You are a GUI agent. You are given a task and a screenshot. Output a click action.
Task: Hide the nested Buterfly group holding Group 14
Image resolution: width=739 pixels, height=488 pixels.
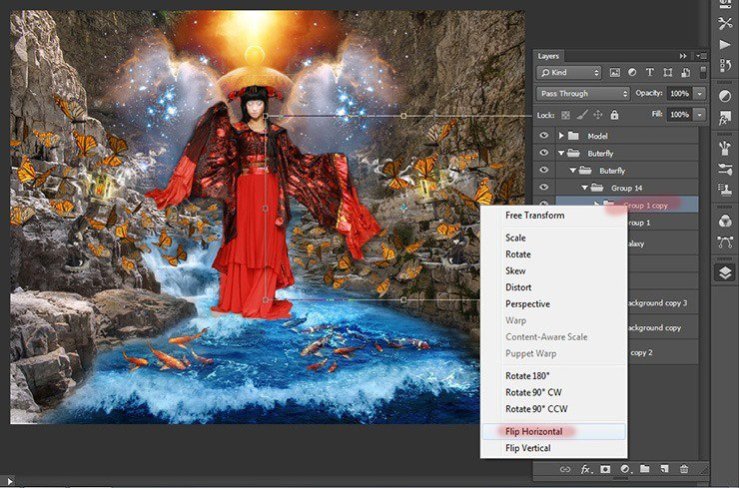tap(544, 171)
